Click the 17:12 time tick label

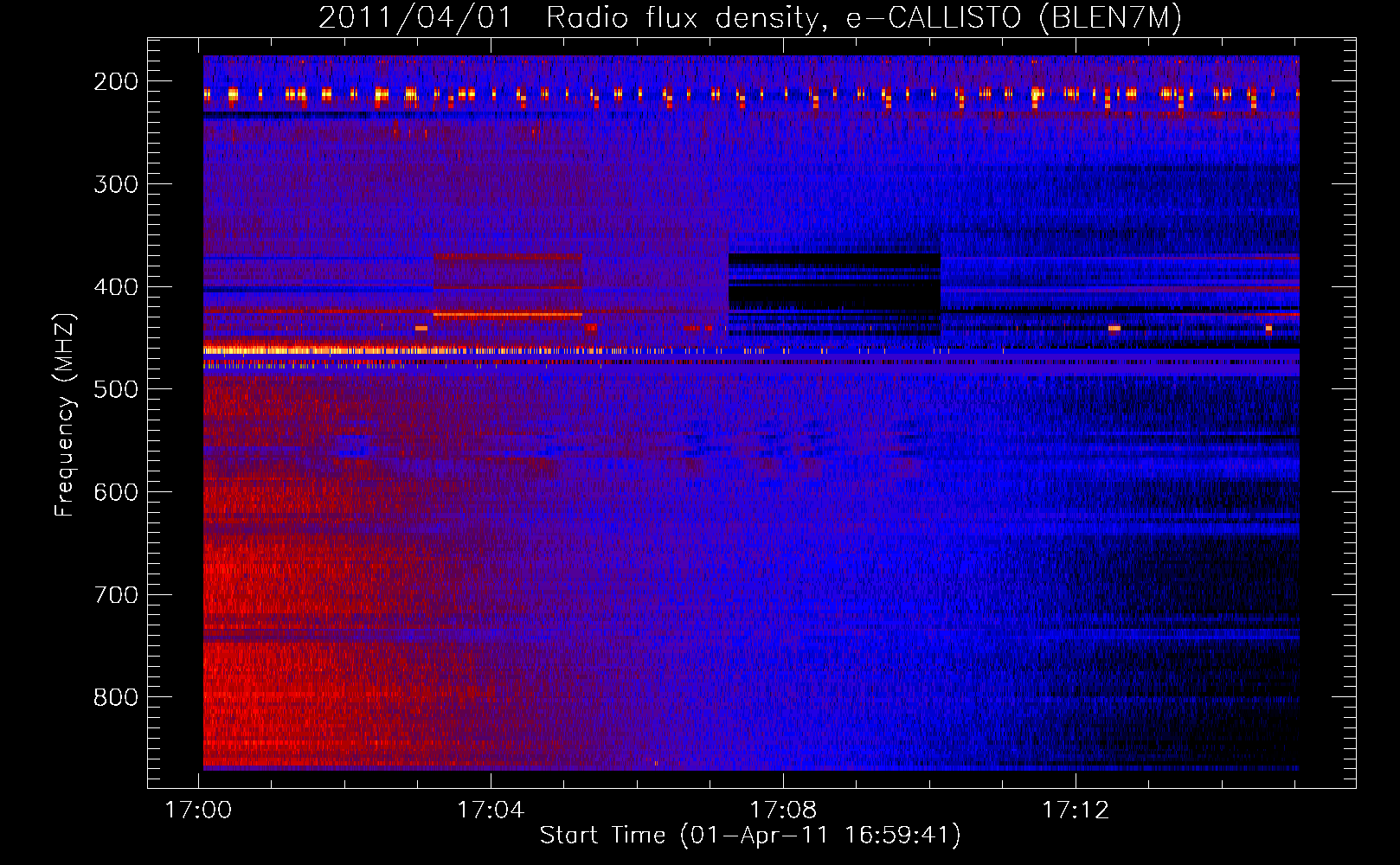click(x=1076, y=810)
